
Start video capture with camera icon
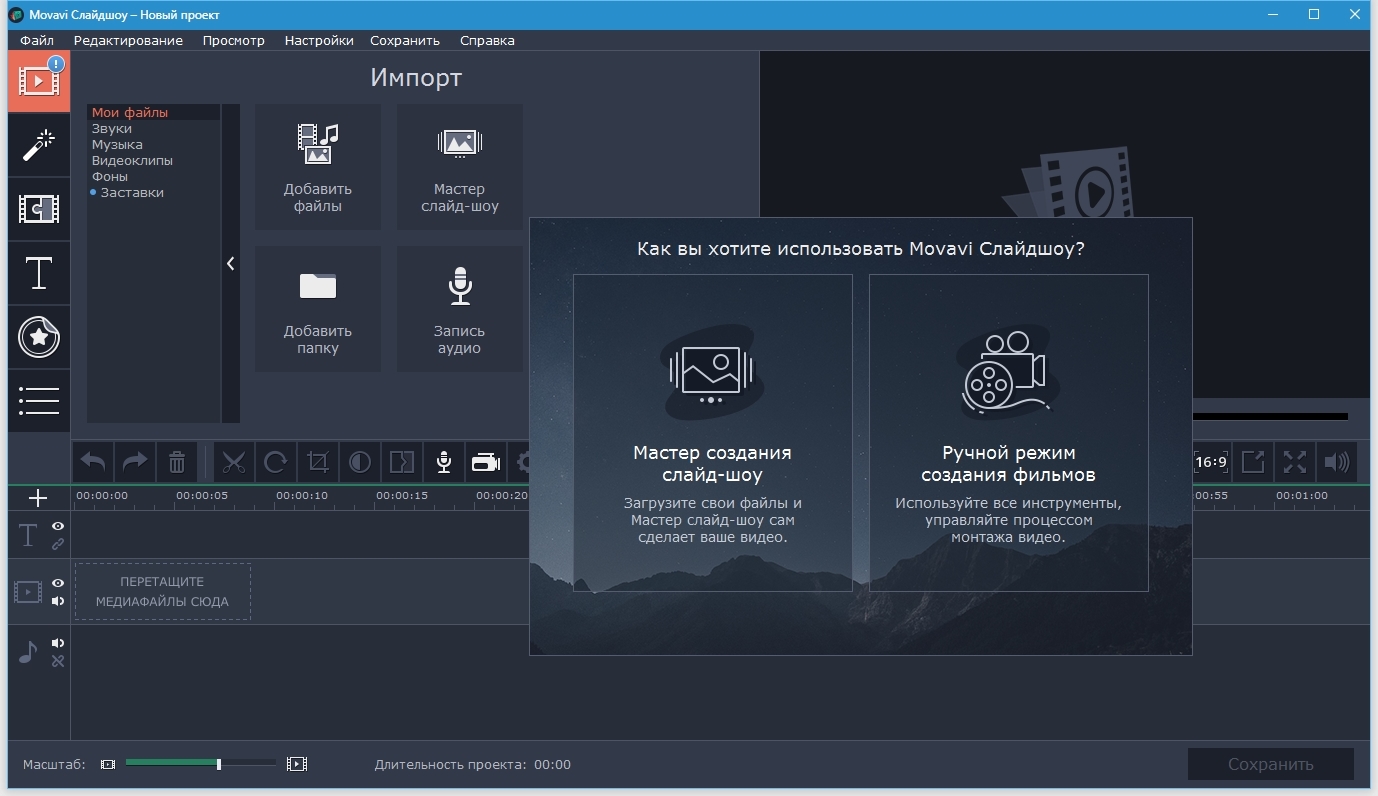tap(486, 462)
